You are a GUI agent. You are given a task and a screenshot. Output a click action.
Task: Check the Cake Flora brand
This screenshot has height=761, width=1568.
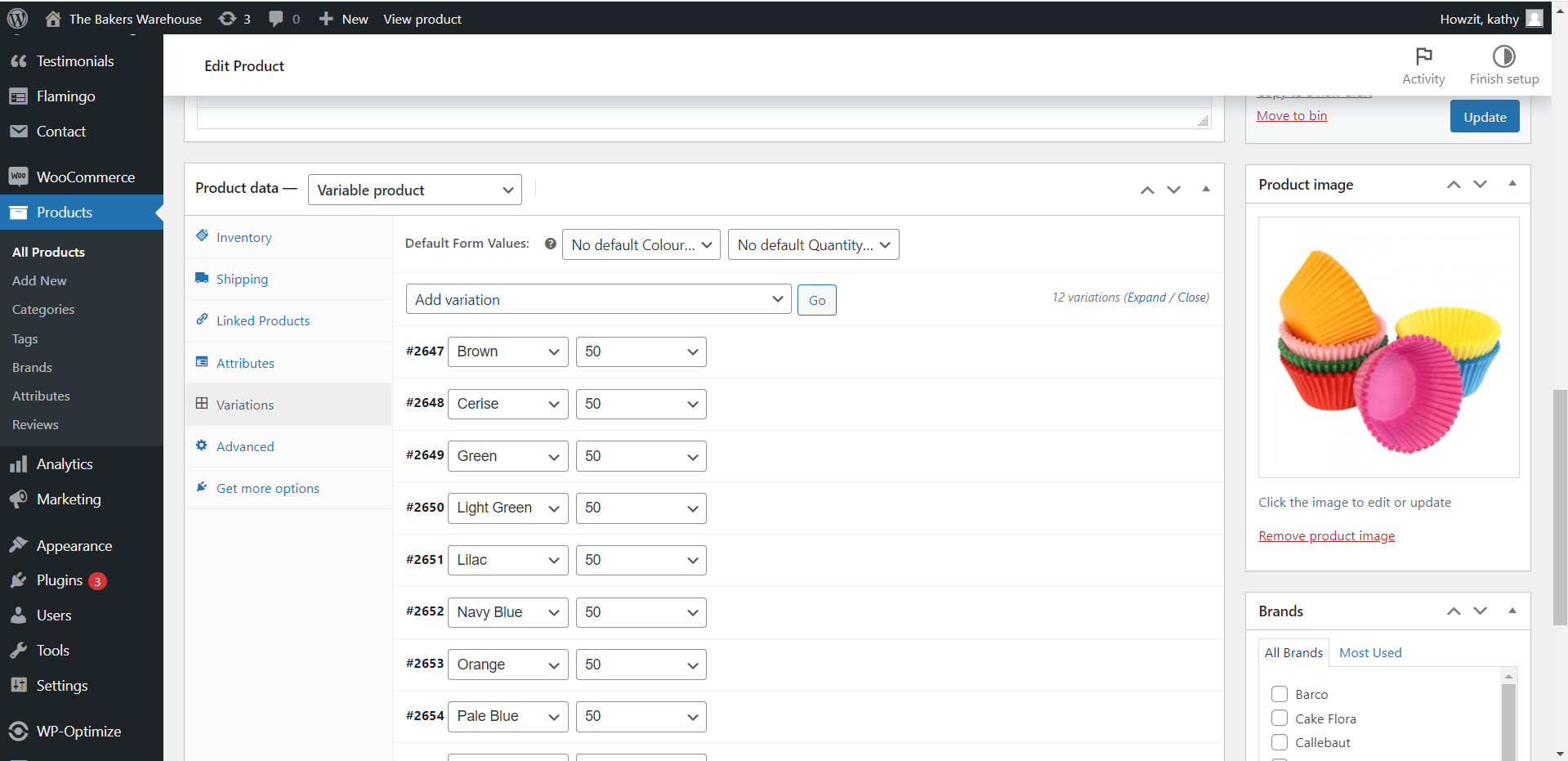[x=1280, y=718]
